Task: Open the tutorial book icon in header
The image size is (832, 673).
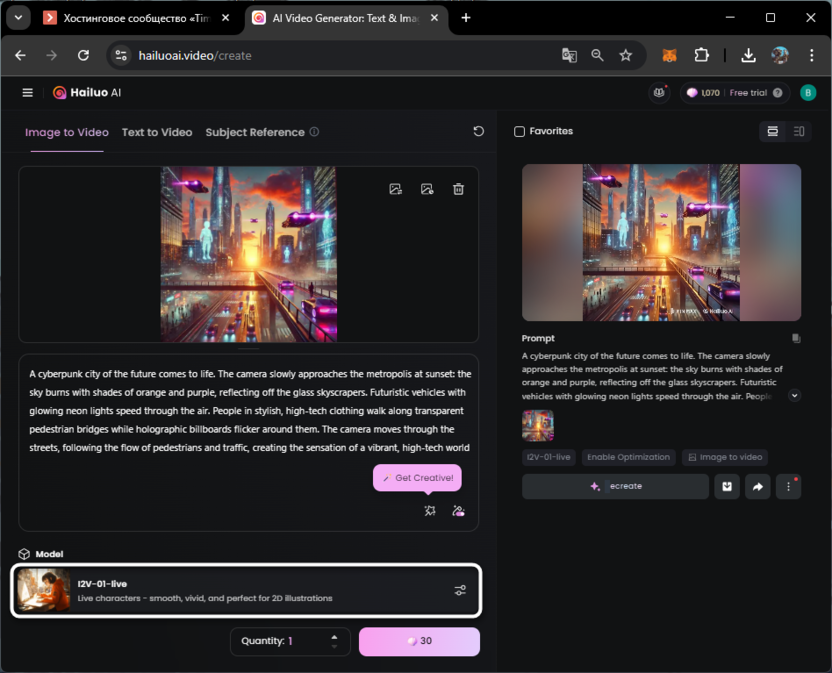Action: tap(659, 93)
